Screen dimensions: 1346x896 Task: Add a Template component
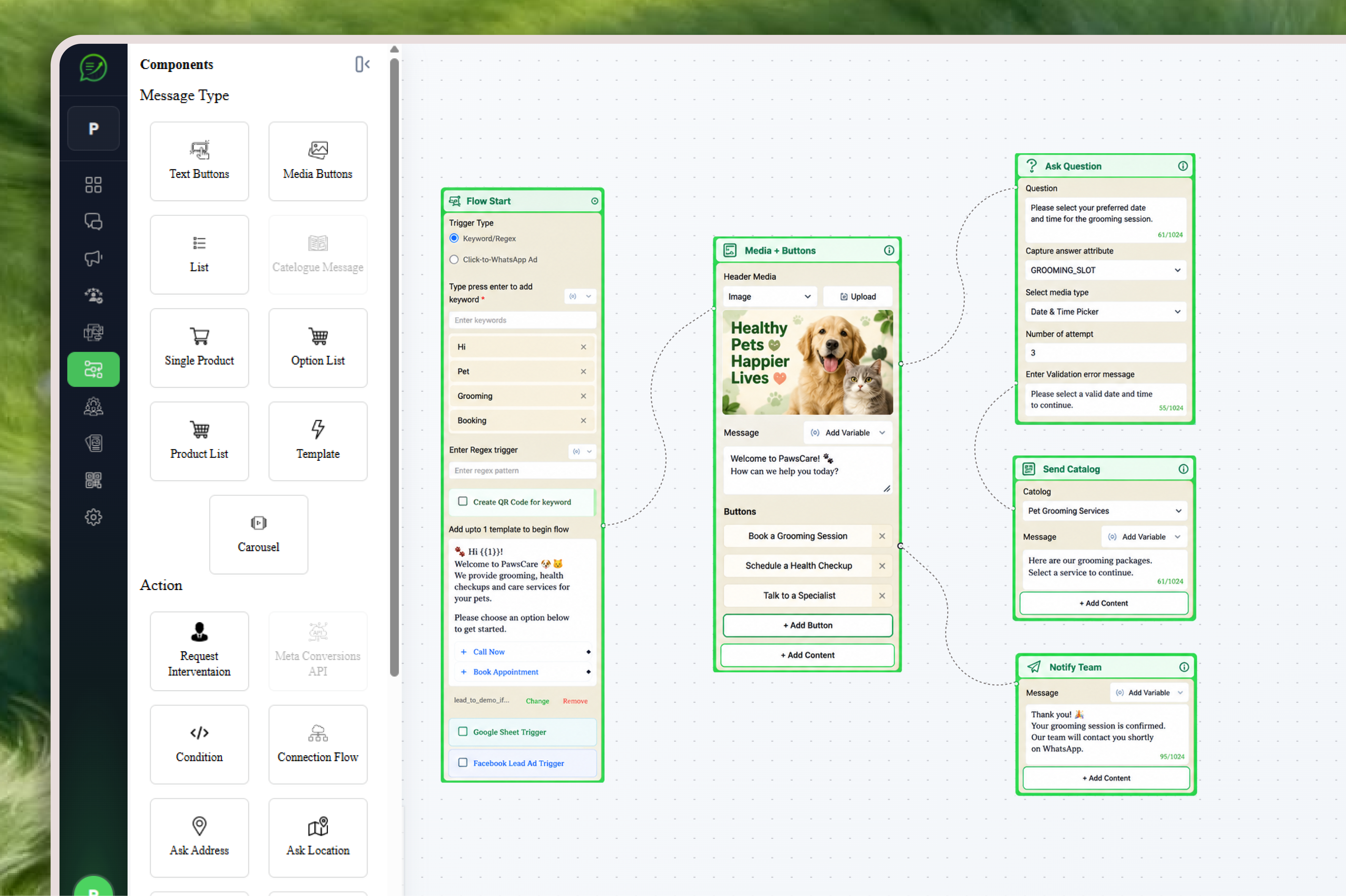pos(318,441)
